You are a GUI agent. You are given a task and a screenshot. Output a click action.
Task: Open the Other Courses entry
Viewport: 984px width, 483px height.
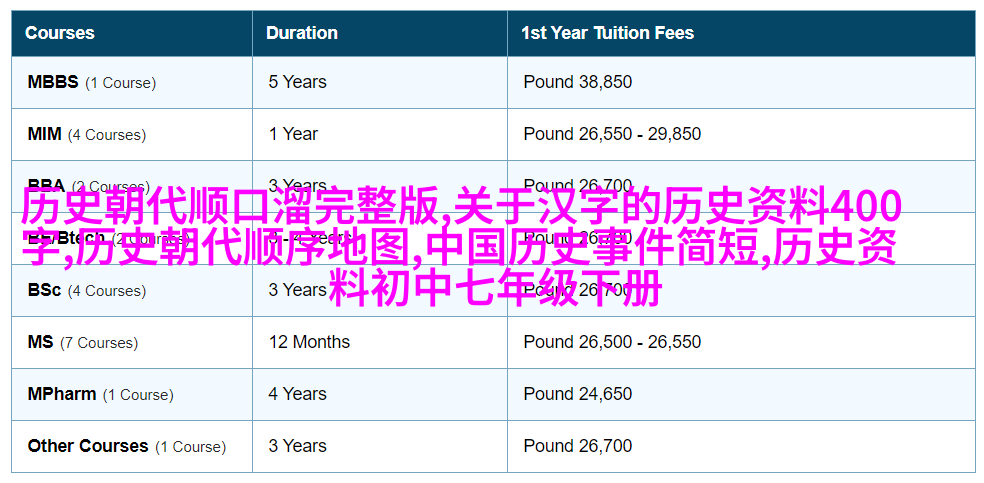tap(88, 446)
